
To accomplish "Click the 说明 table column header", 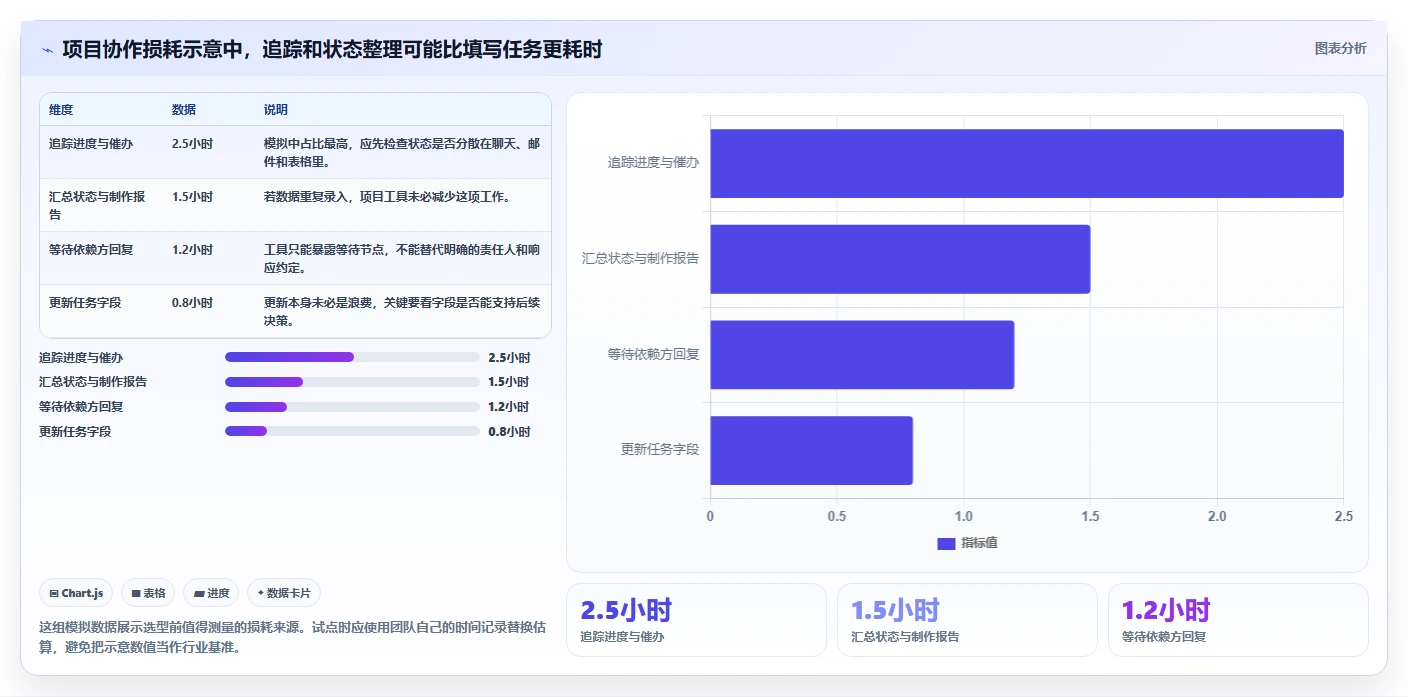I will [x=276, y=110].
